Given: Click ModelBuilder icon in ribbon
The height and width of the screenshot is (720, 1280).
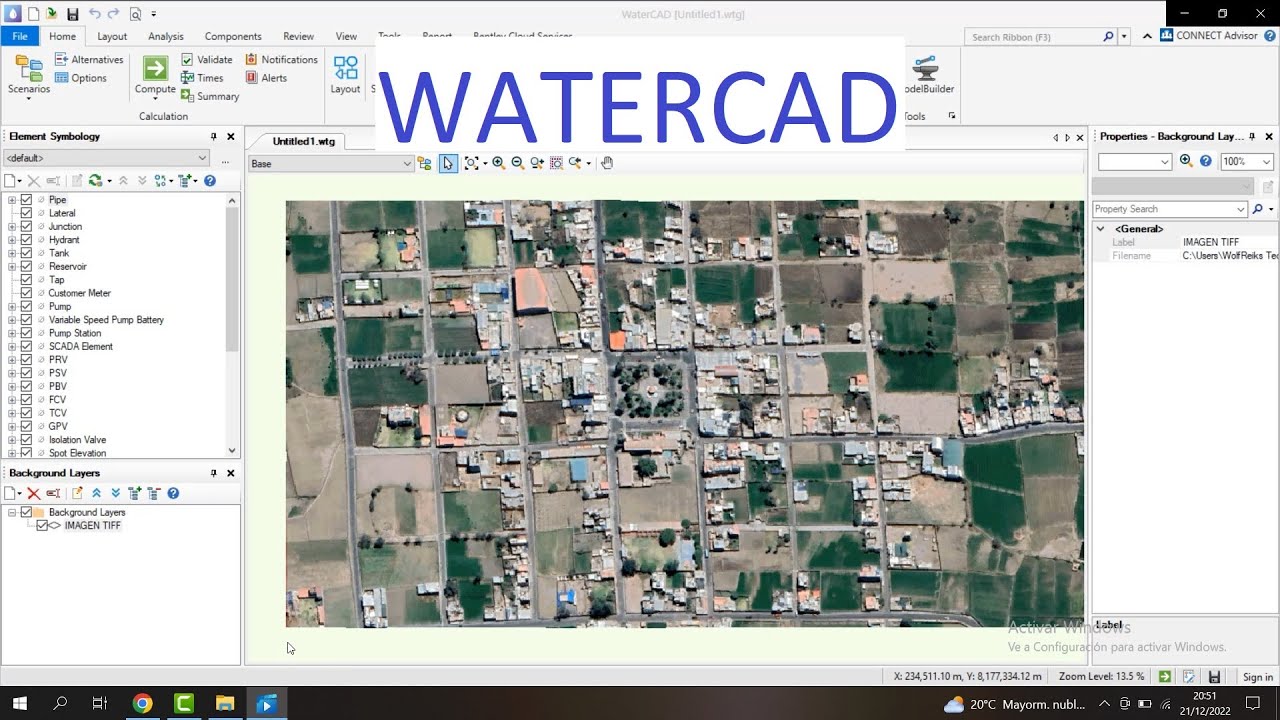Looking at the screenshot, I should coord(926,68).
